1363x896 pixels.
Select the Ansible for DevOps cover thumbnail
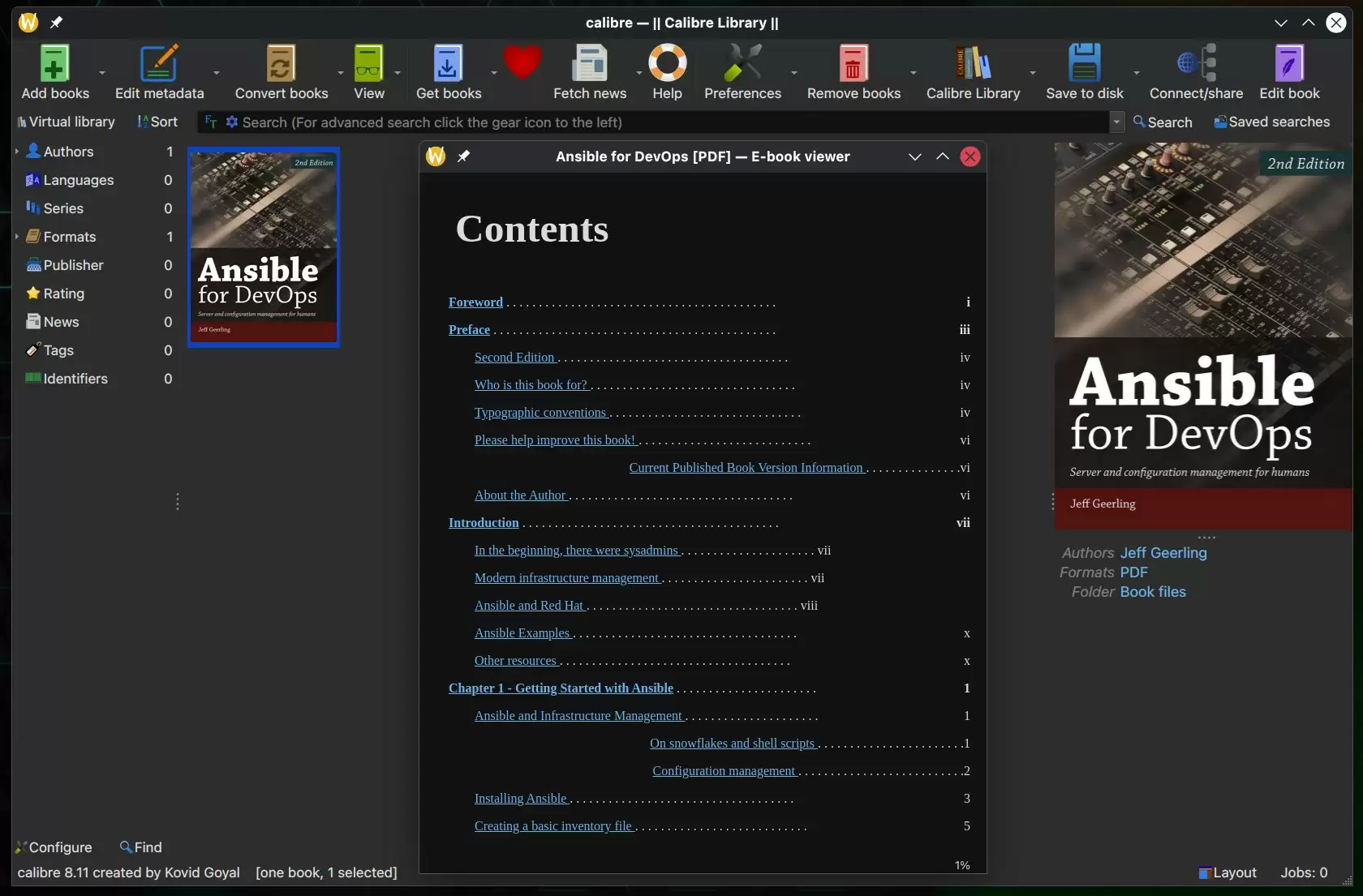(x=264, y=247)
